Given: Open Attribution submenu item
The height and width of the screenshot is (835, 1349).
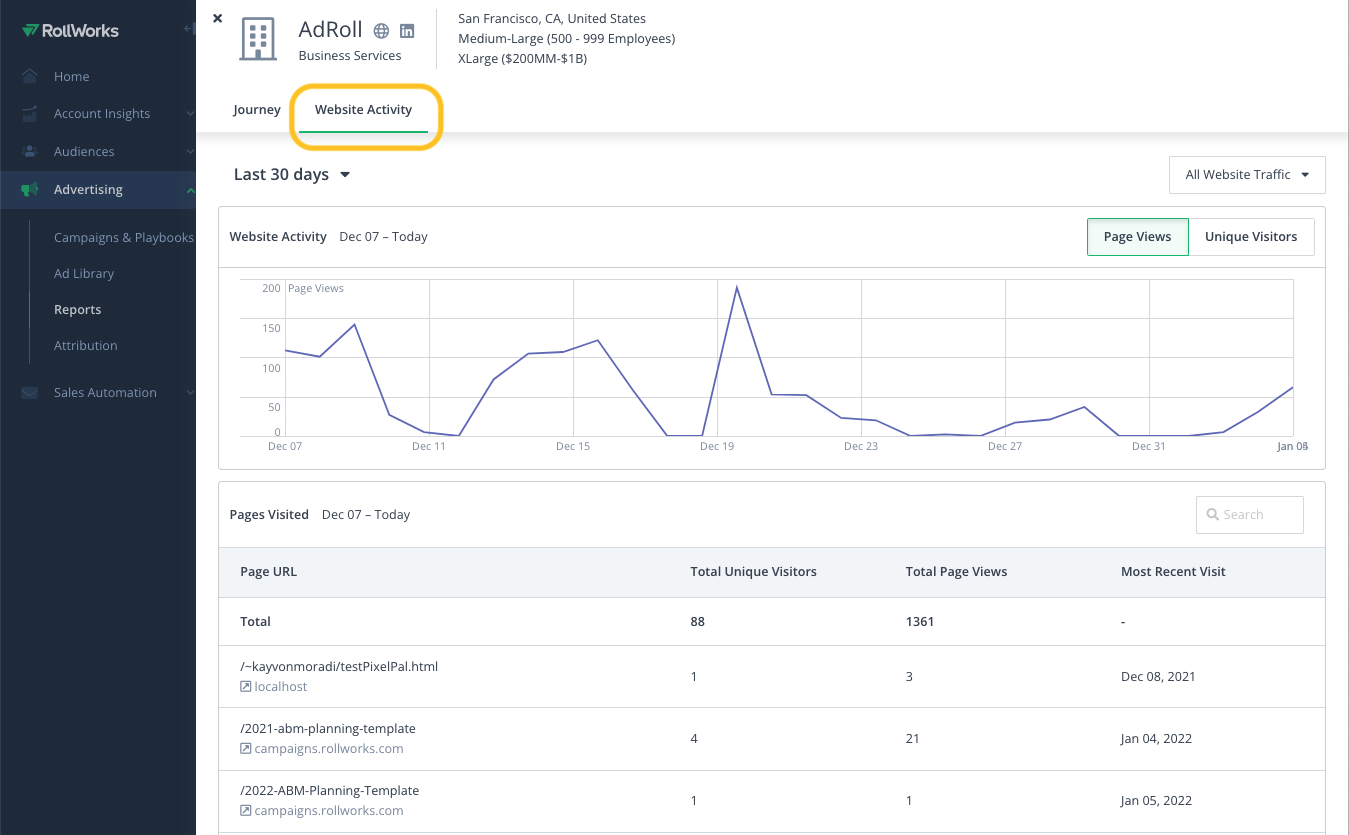Looking at the screenshot, I should pos(86,346).
